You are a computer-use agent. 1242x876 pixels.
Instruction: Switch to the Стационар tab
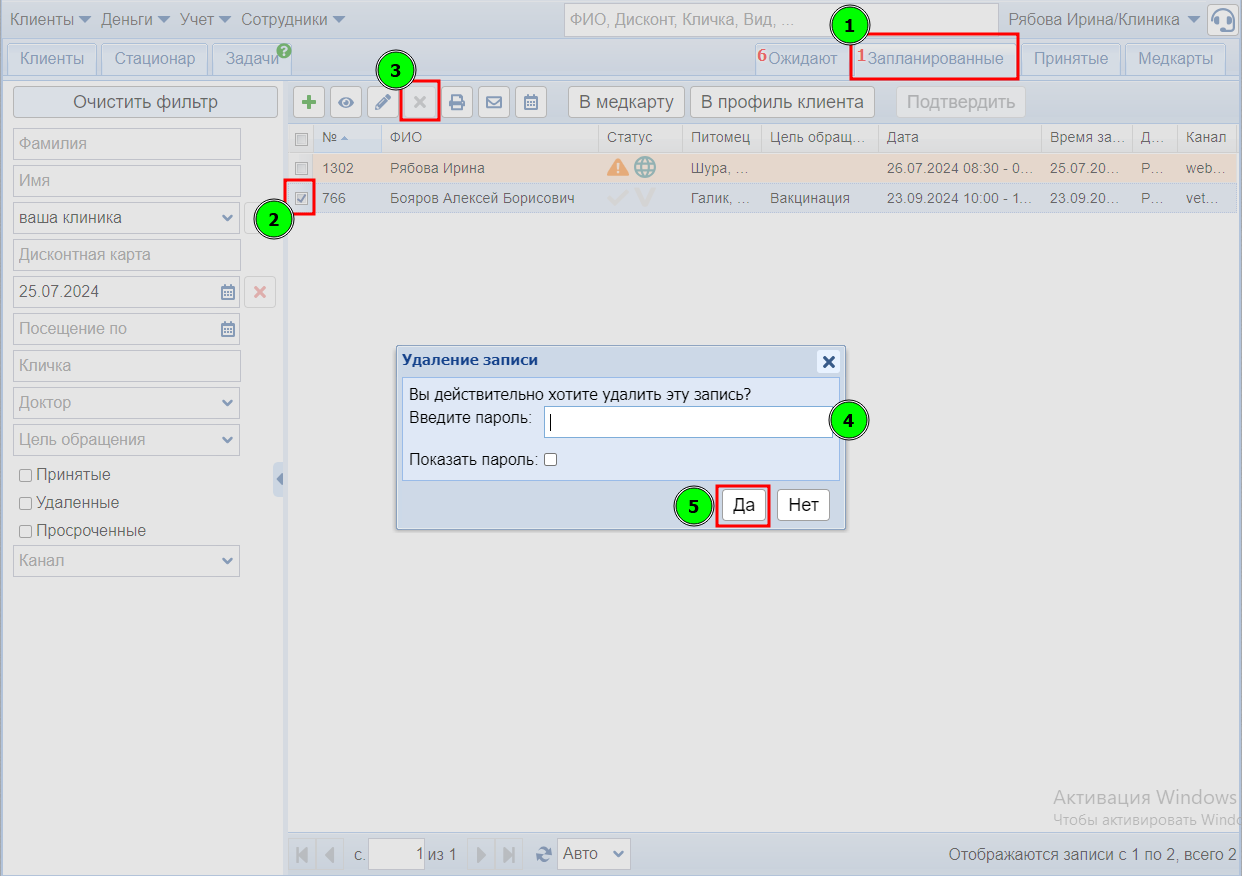[x=154, y=59]
